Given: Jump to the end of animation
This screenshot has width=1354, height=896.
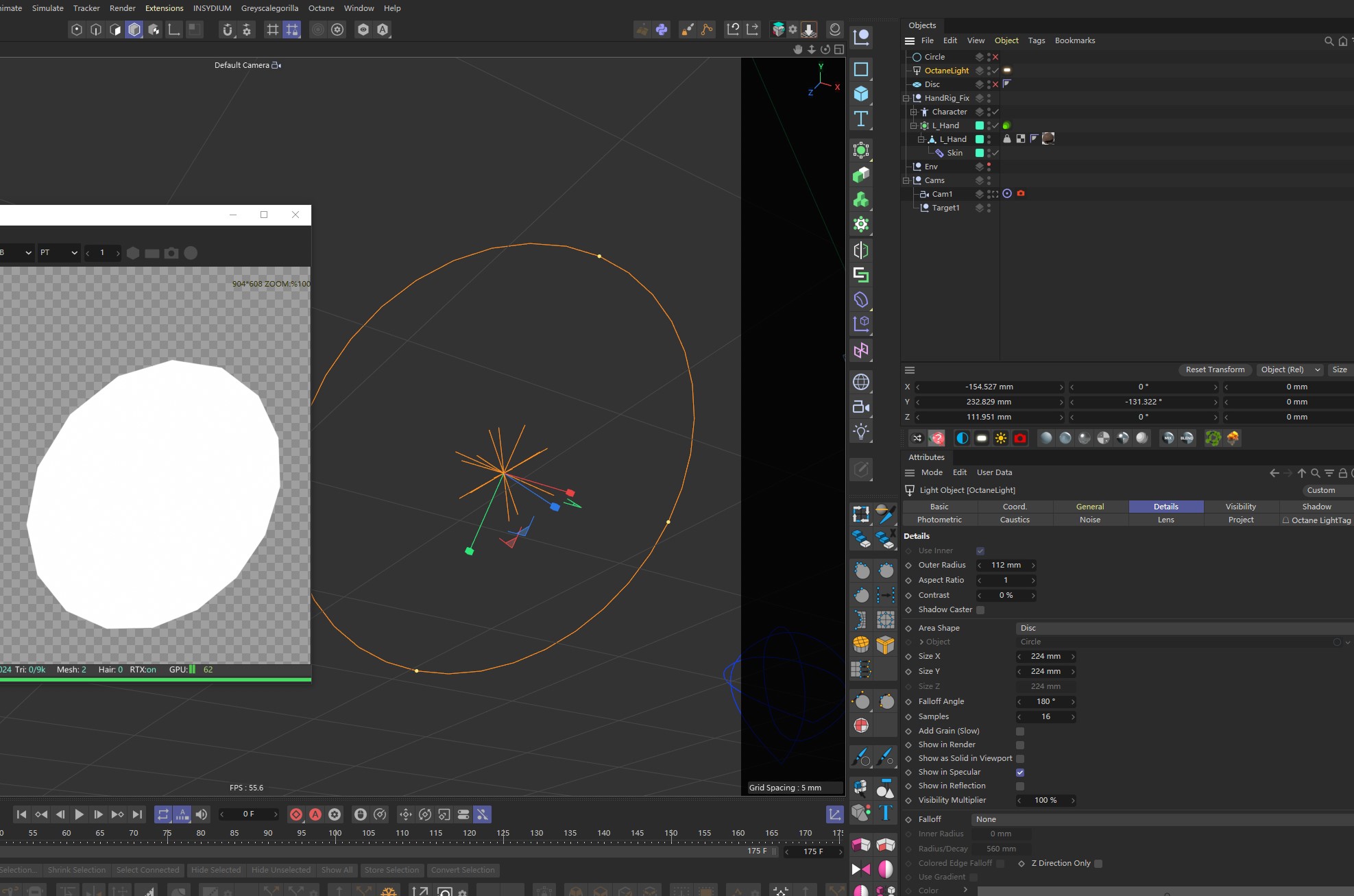Looking at the screenshot, I should (x=137, y=814).
